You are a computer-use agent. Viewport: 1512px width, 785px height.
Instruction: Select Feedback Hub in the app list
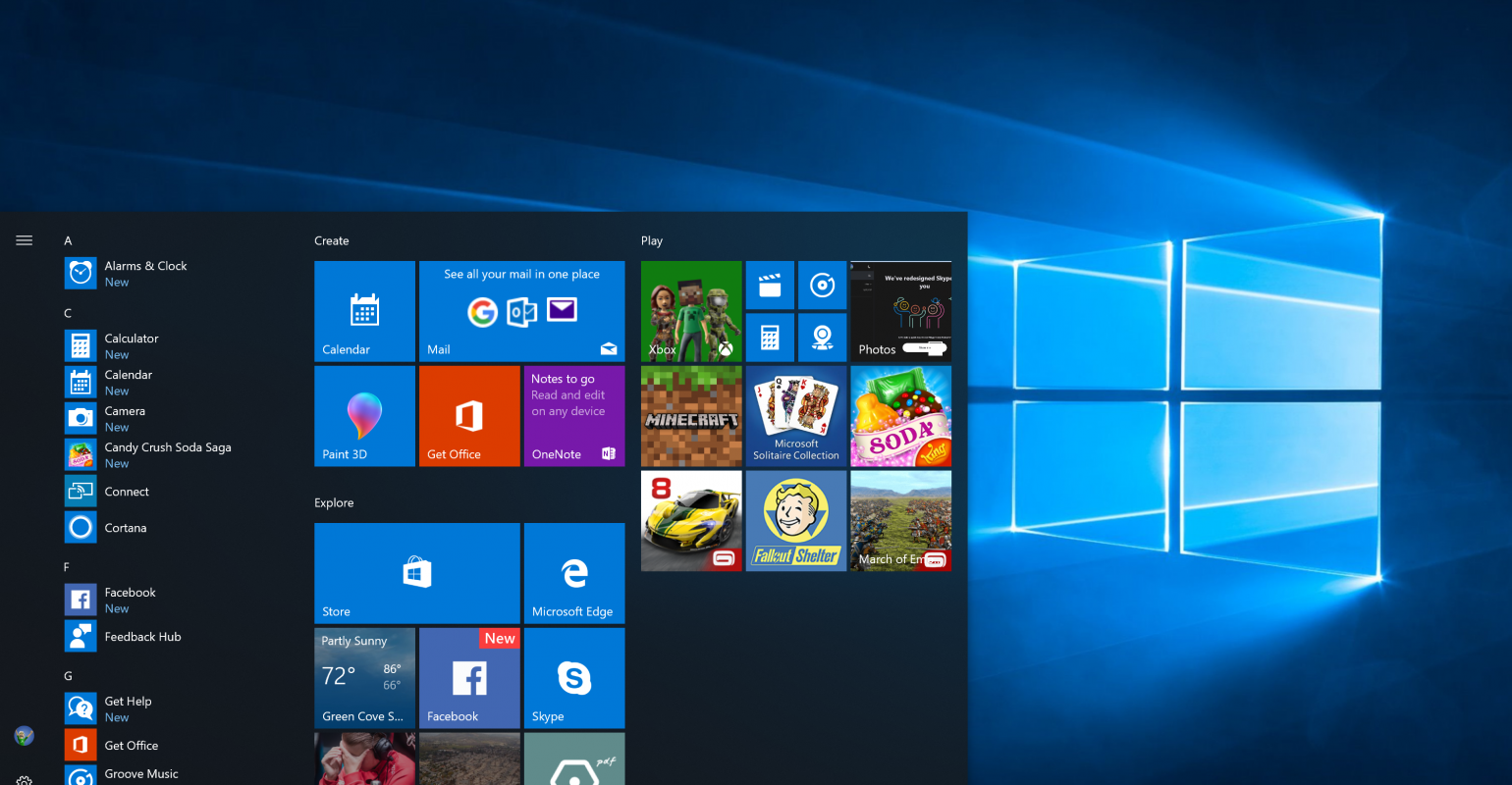pos(142,637)
